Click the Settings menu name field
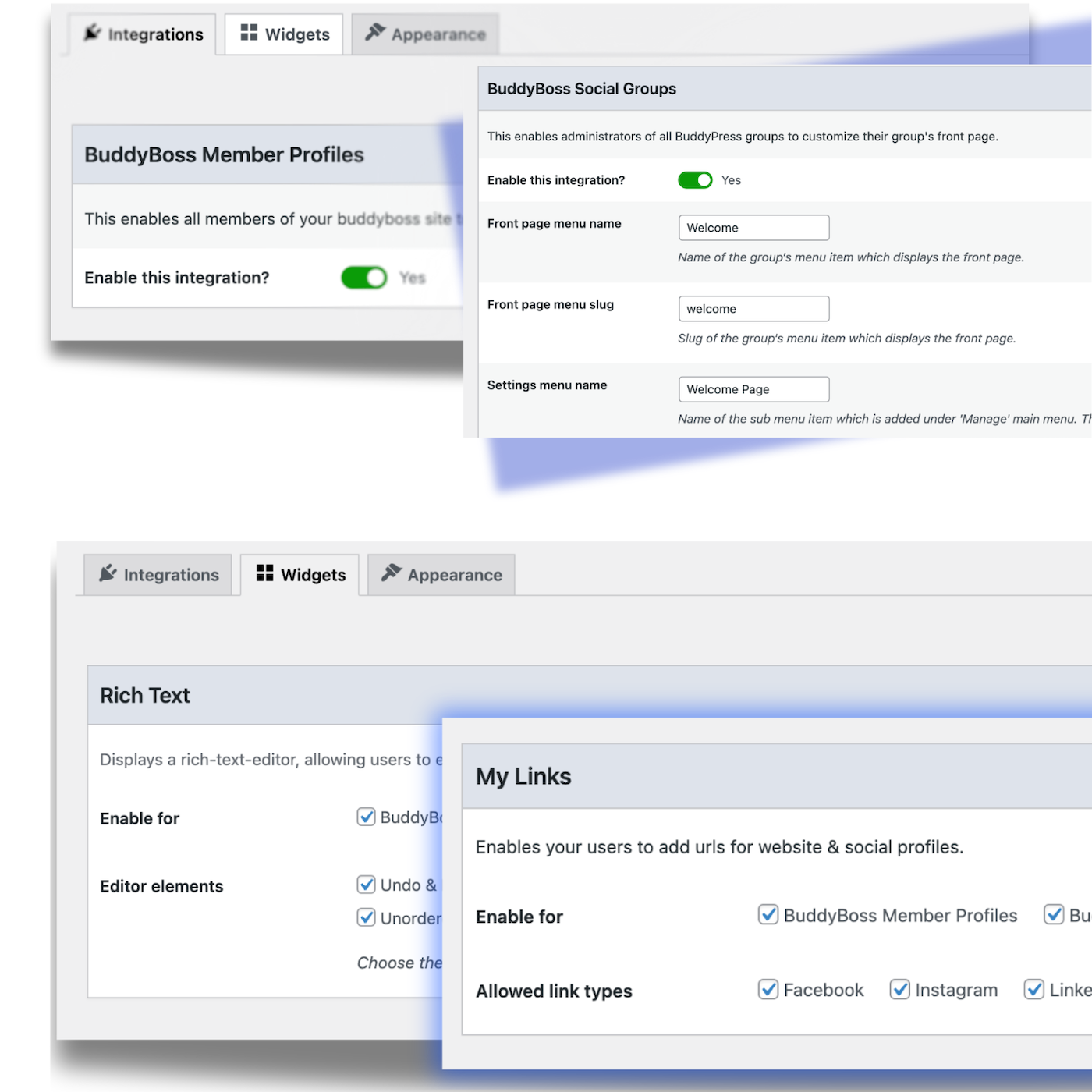Screen dimensions: 1092x1092 753,389
